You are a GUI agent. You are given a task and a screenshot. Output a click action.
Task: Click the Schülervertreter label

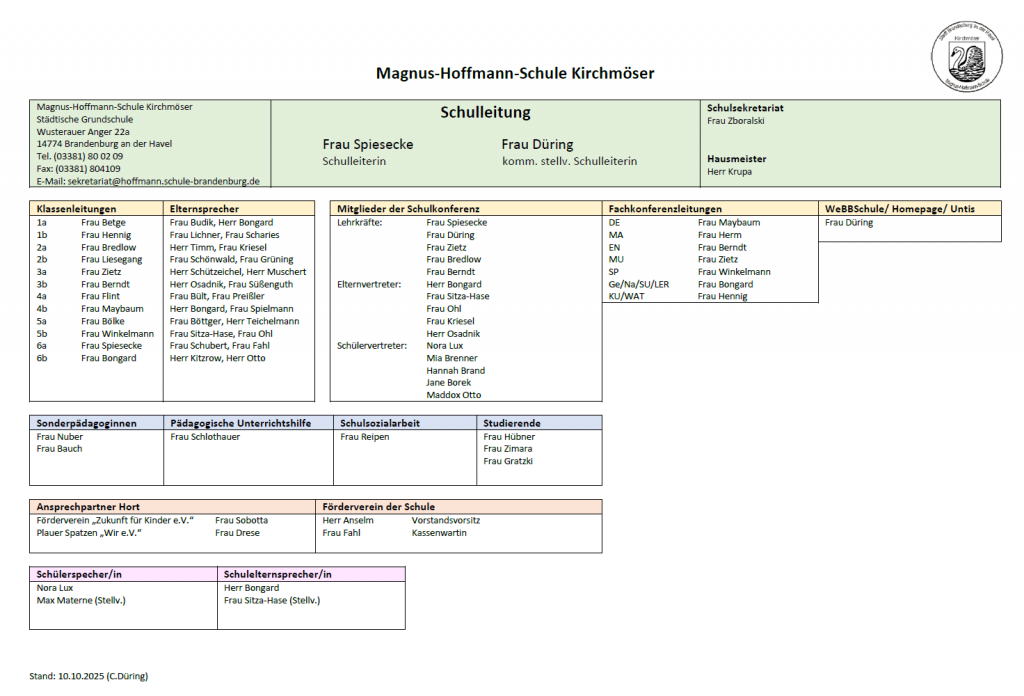pos(372,346)
